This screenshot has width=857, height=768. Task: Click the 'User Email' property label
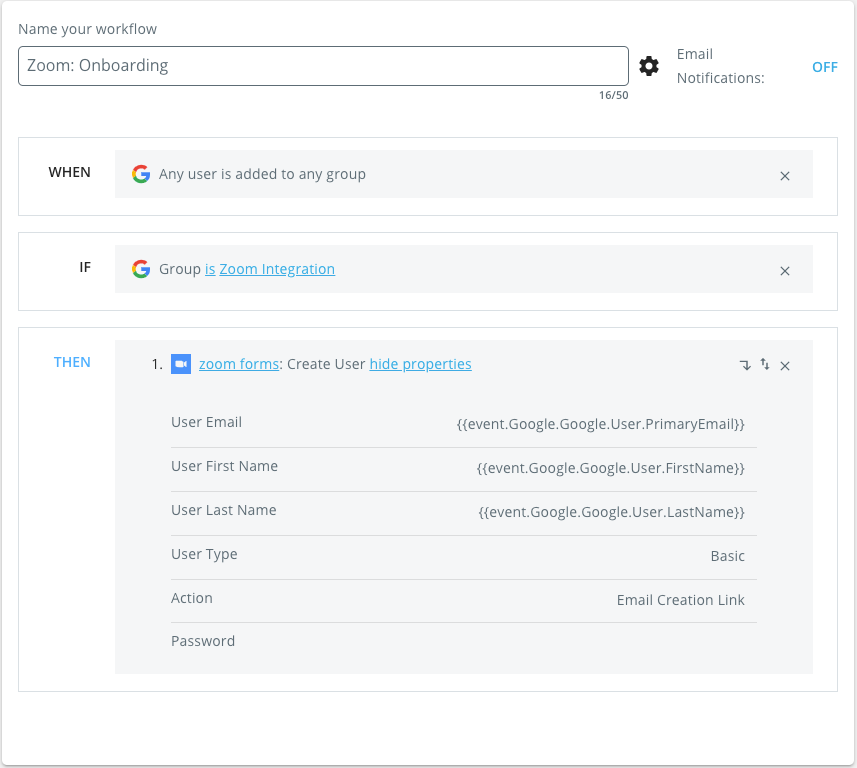click(x=206, y=422)
